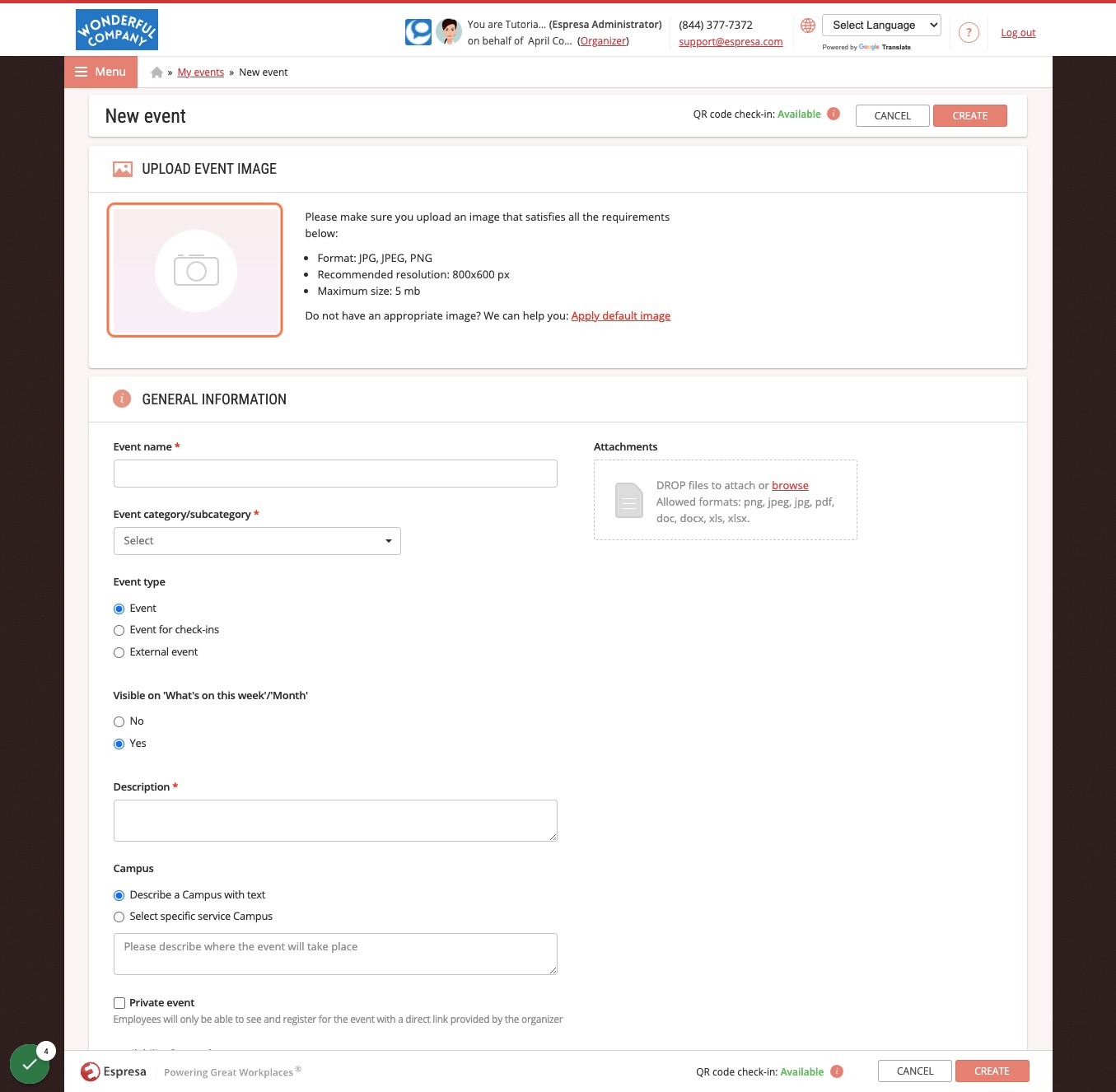Click the globe language icon
Image resolution: width=1116 pixels, height=1092 pixels.
[x=808, y=26]
